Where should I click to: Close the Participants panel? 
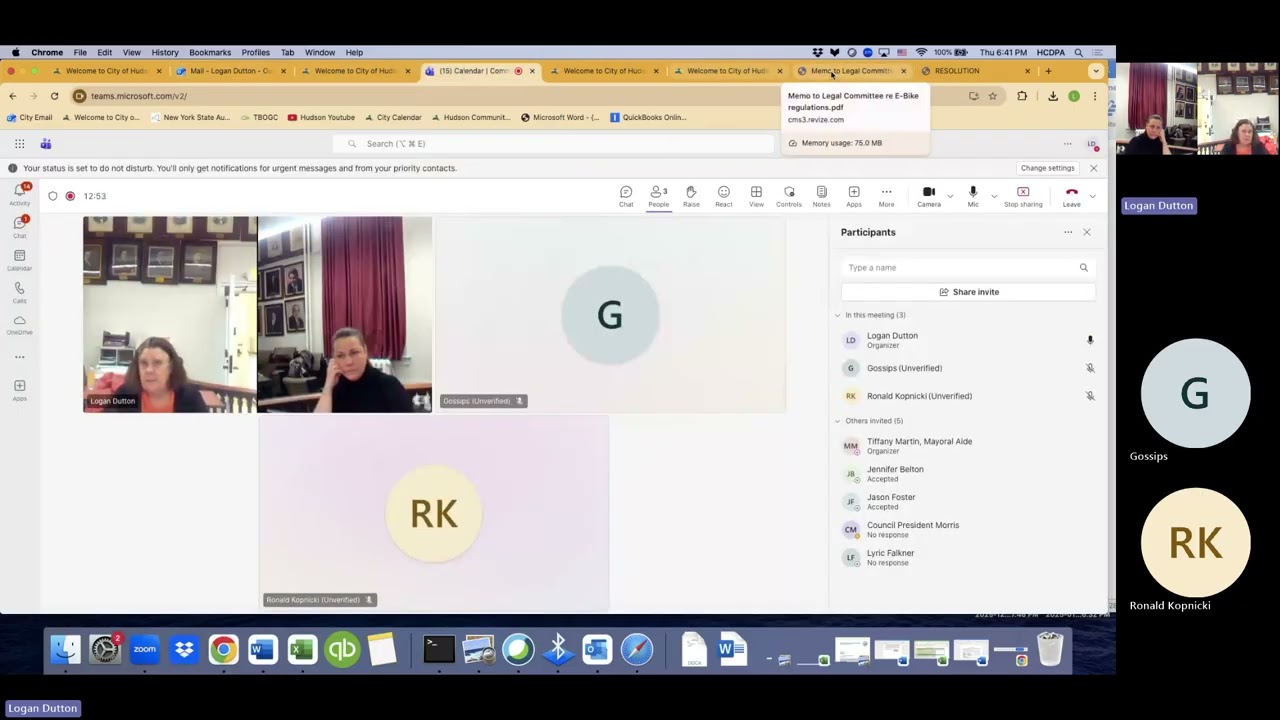coord(1087,232)
